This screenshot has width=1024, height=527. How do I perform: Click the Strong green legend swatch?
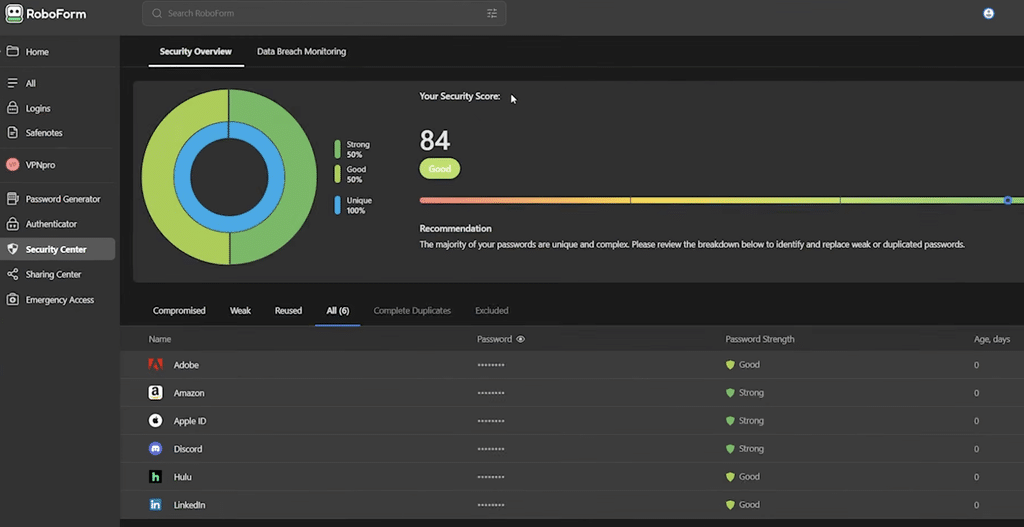(x=338, y=149)
